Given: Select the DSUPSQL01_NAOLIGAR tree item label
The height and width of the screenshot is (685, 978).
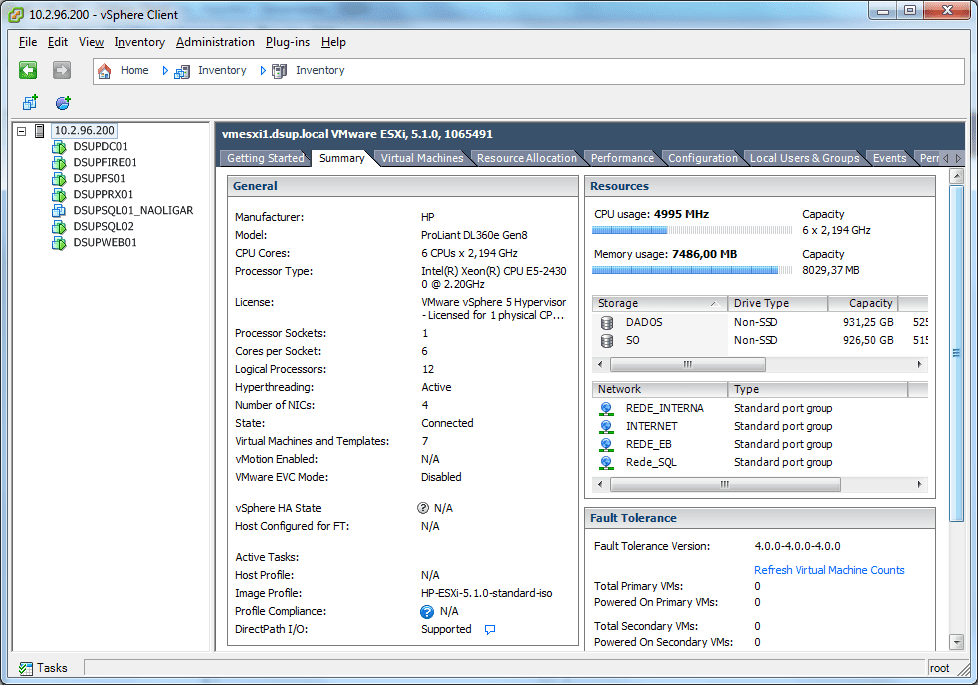Looking at the screenshot, I should click(133, 210).
